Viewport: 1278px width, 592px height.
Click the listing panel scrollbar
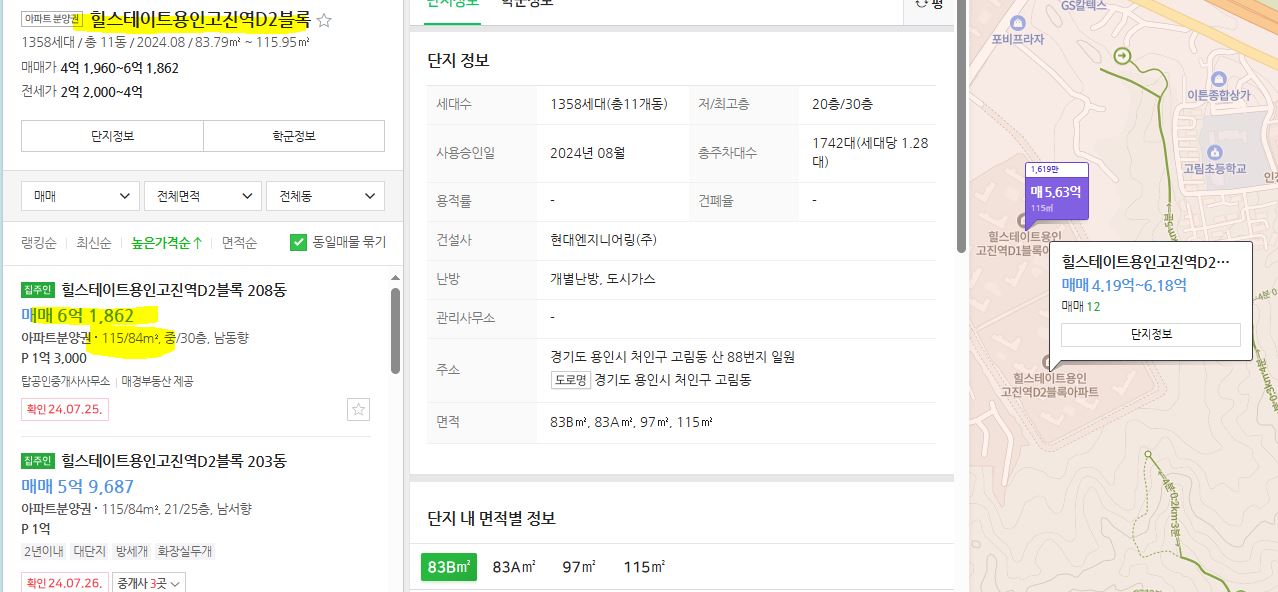click(x=396, y=330)
